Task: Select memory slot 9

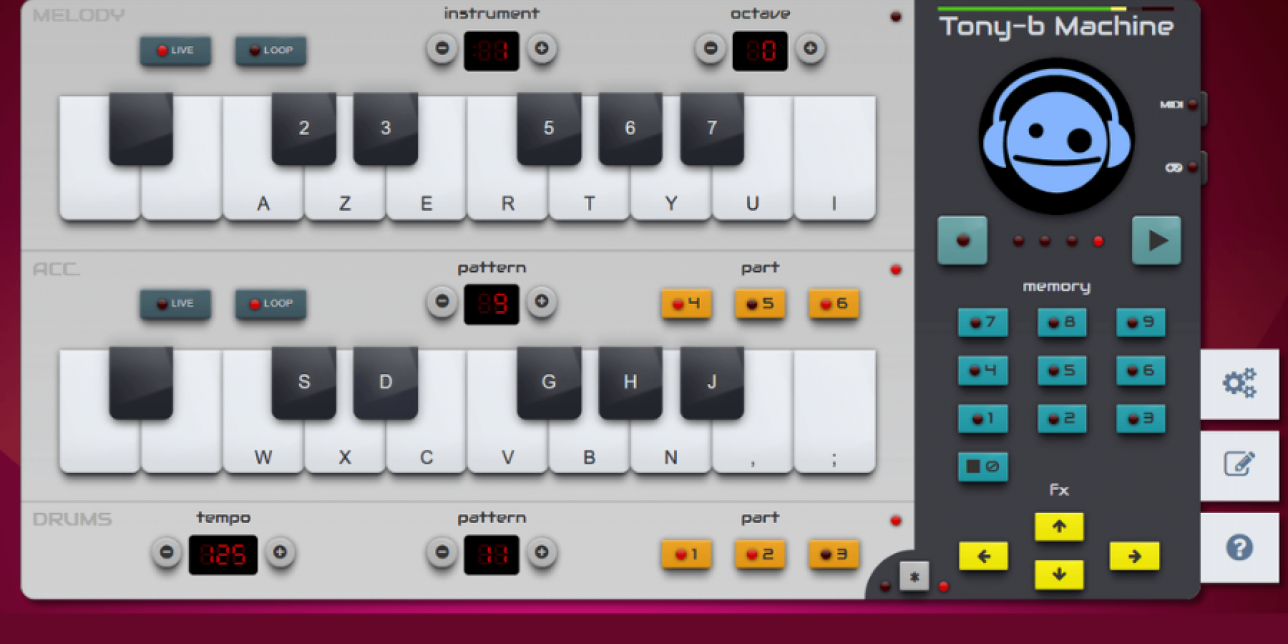Action: pos(1141,322)
